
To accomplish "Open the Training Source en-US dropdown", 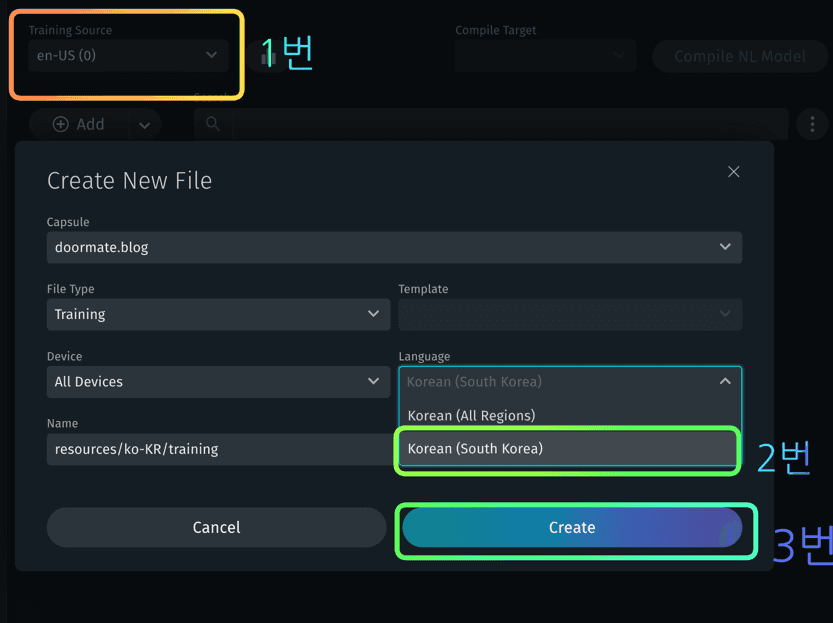I will (x=127, y=56).
